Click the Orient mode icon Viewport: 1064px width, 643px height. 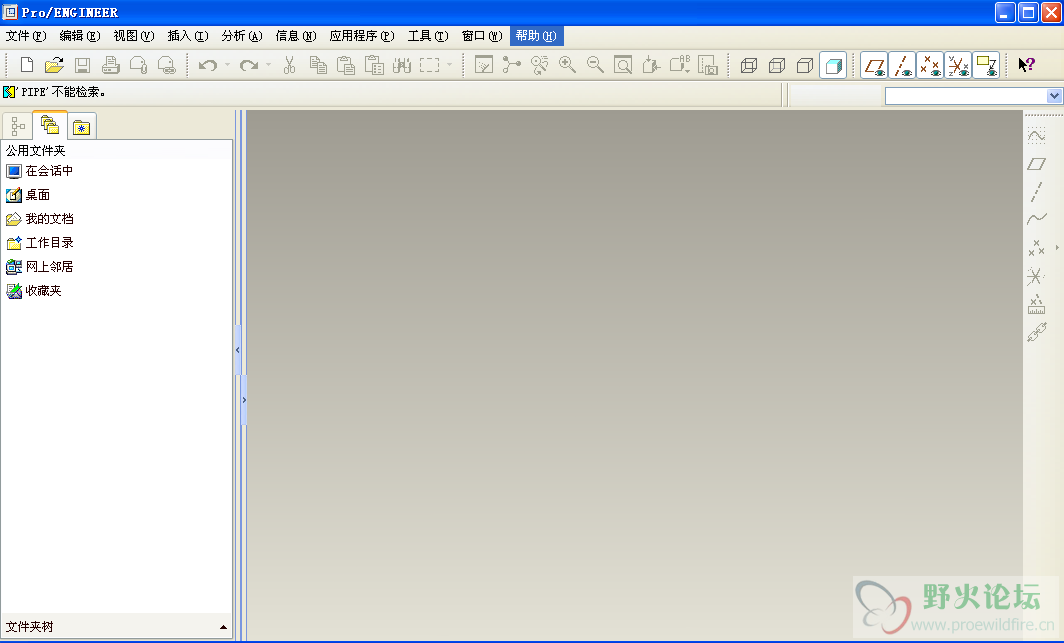[x=539, y=65]
